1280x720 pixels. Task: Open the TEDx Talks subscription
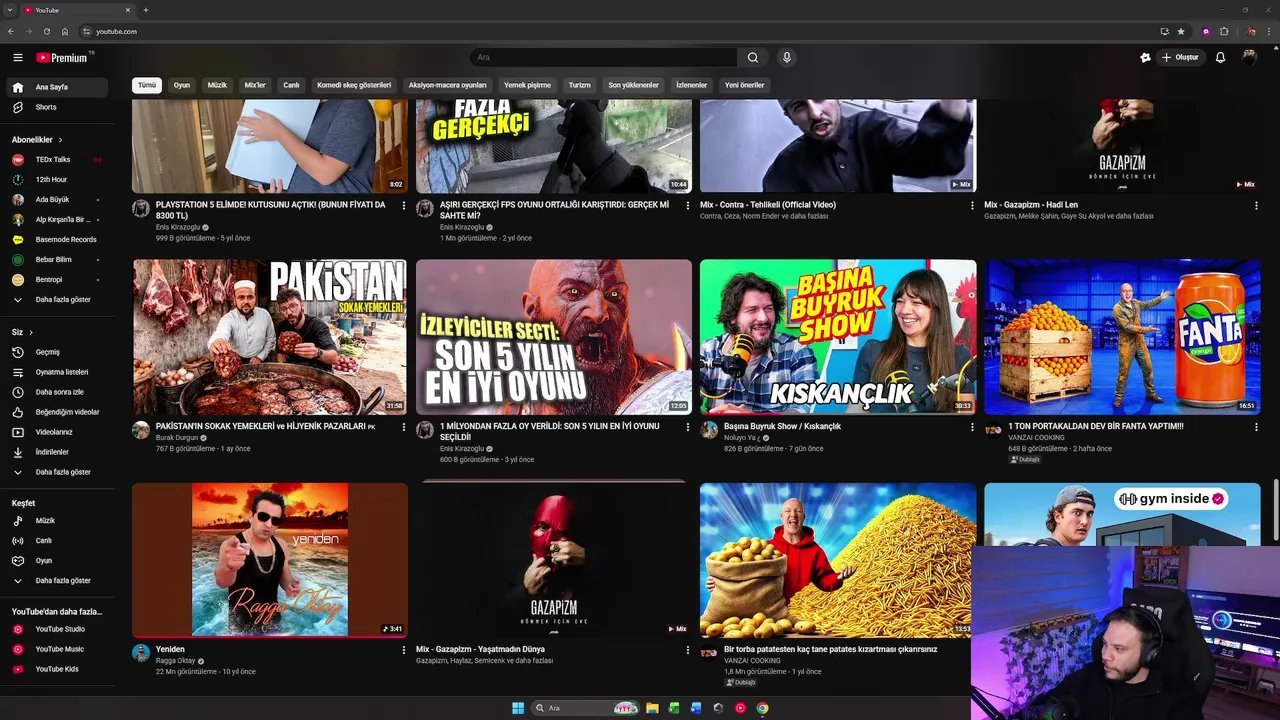(x=57, y=160)
